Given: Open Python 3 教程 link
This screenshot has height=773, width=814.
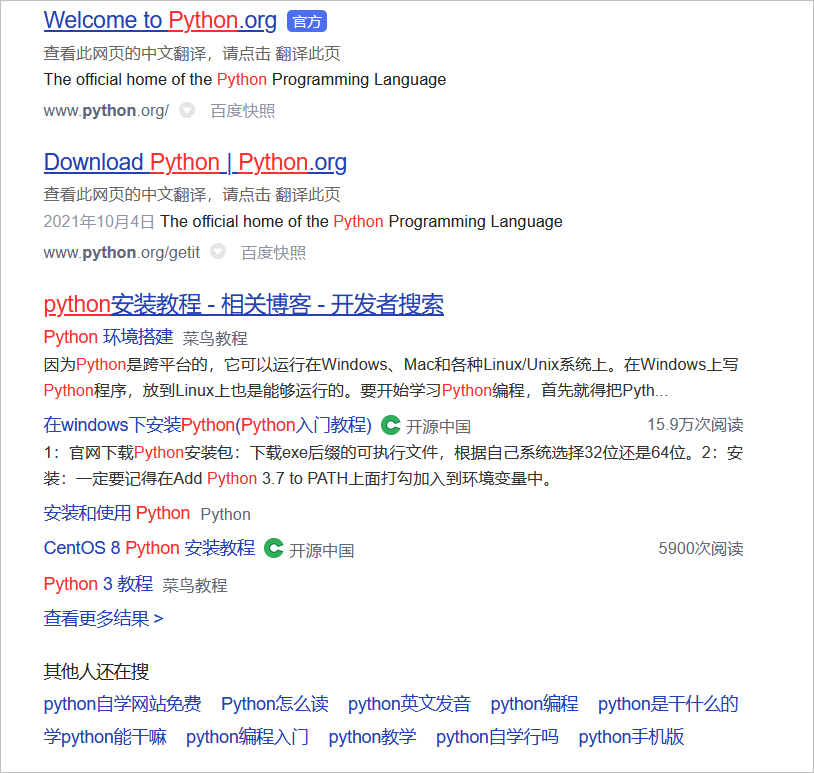Looking at the screenshot, I should (98, 584).
